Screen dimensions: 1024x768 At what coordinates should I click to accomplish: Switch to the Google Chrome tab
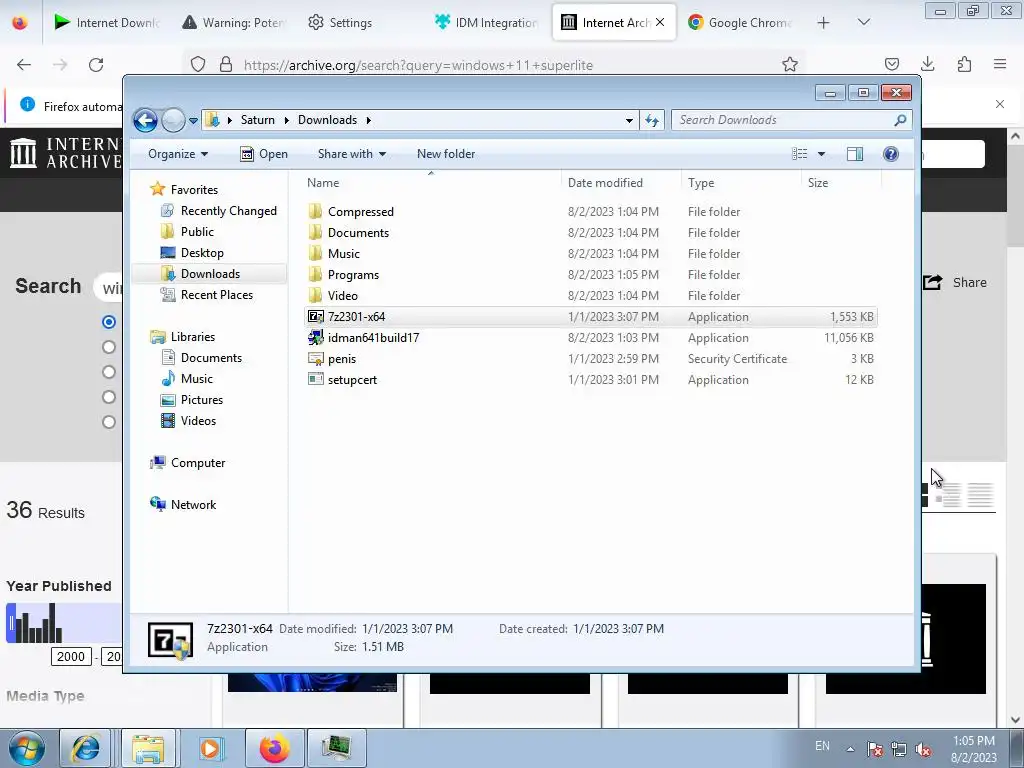coord(740,23)
